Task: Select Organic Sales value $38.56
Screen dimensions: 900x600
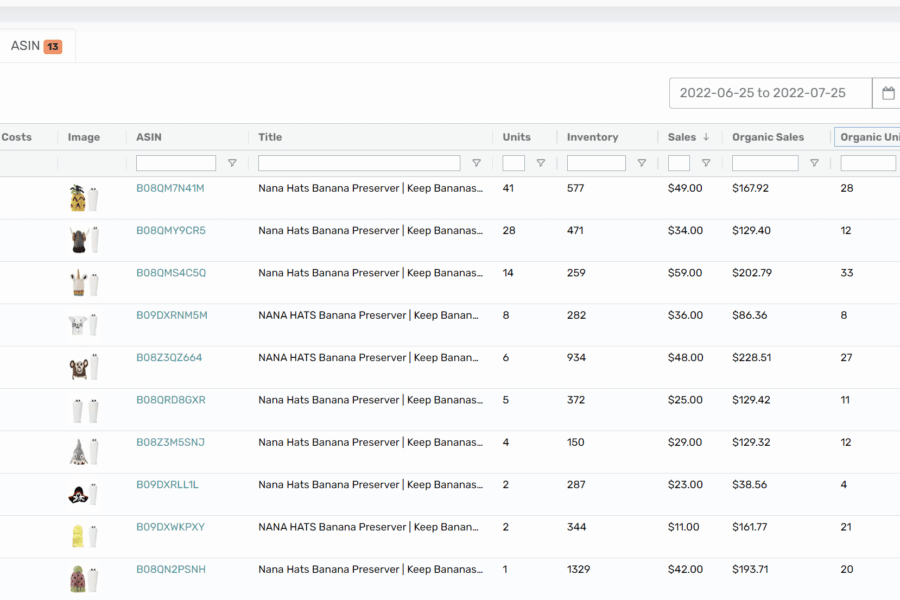Action: (x=750, y=485)
